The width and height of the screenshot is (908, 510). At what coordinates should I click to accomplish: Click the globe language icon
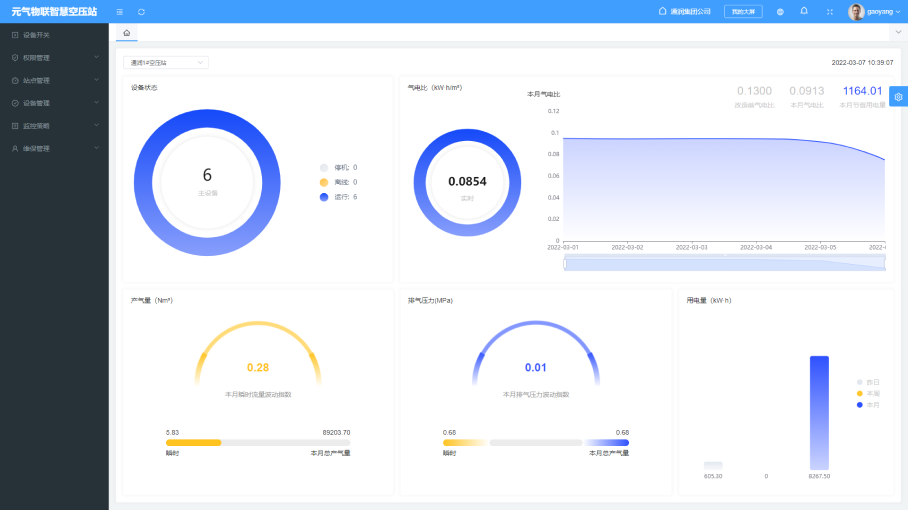pyautogui.click(x=780, y=12)
